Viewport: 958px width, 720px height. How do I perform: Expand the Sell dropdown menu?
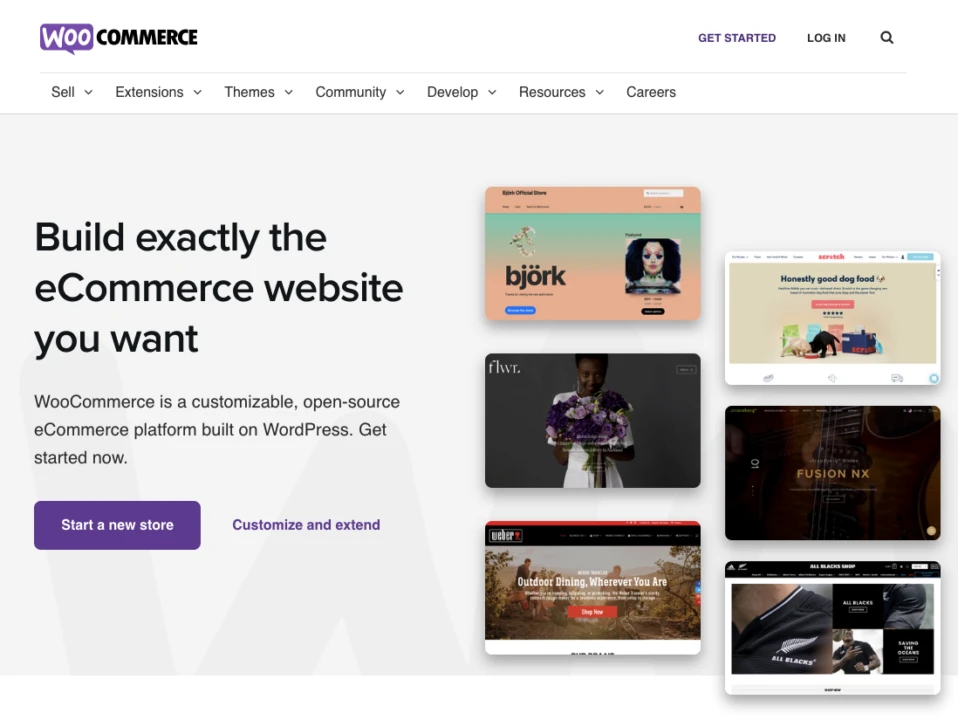coord(71,92)
